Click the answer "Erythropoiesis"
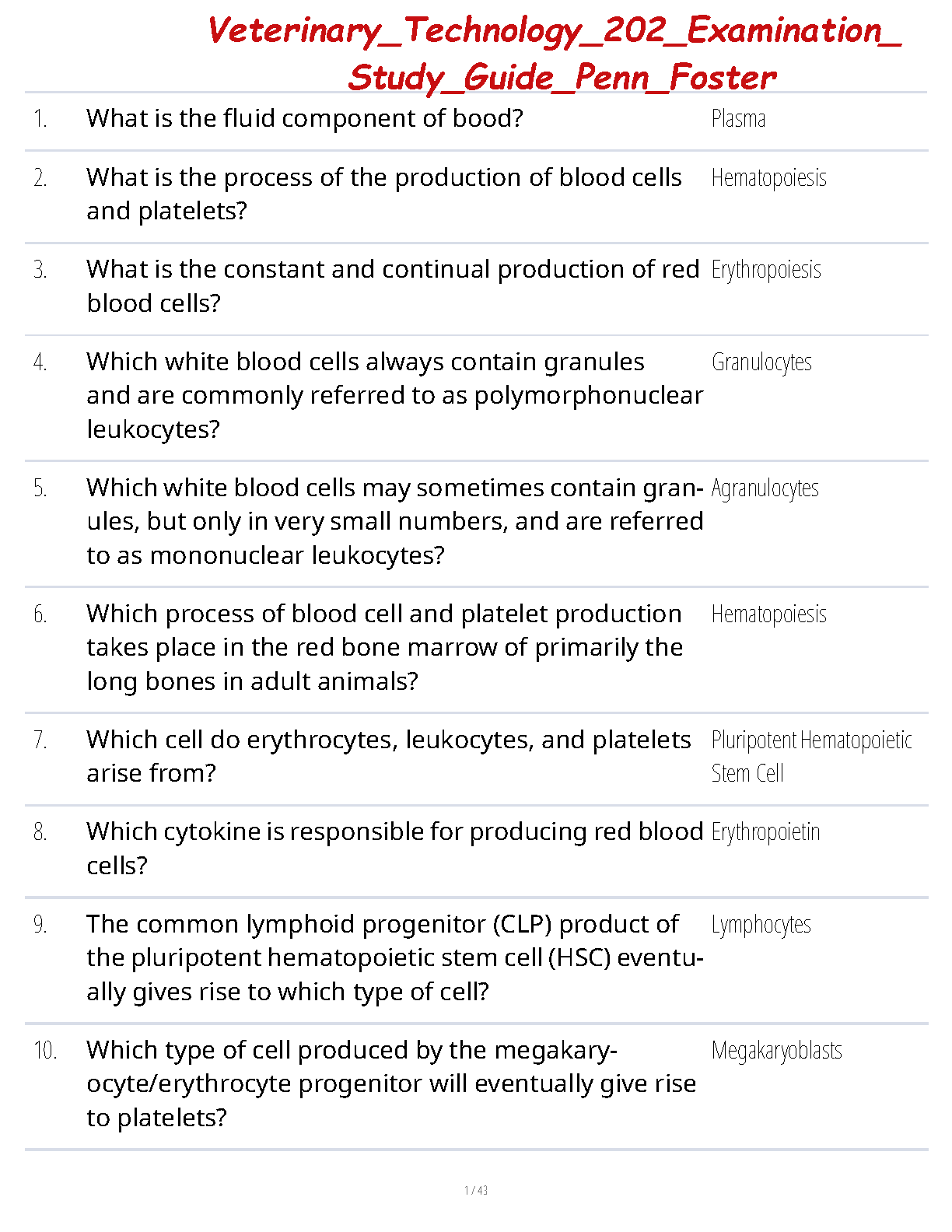 766,270
